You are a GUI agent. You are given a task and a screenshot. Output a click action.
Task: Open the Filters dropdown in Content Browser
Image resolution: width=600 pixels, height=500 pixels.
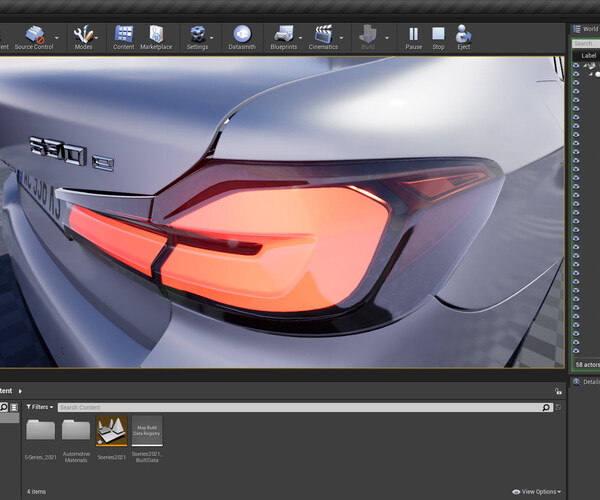(x=40, y=407)
